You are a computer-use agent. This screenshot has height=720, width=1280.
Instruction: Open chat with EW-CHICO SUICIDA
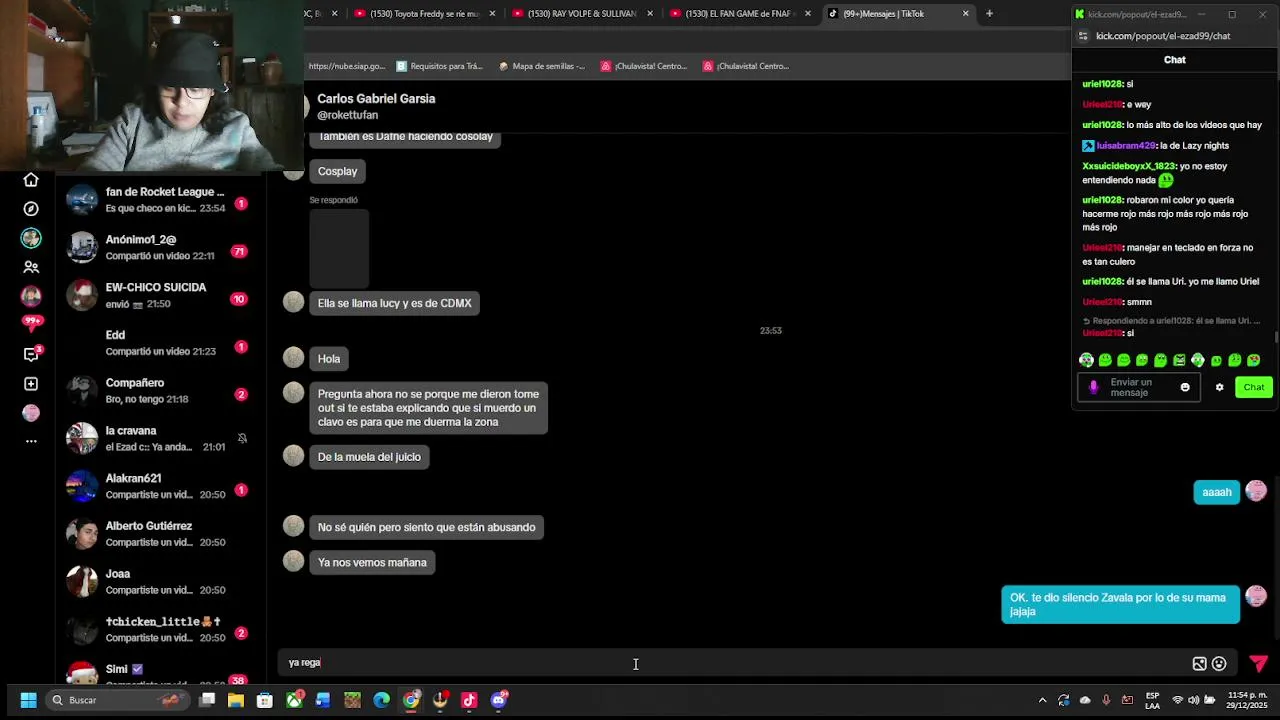click(x=160, y=295)
